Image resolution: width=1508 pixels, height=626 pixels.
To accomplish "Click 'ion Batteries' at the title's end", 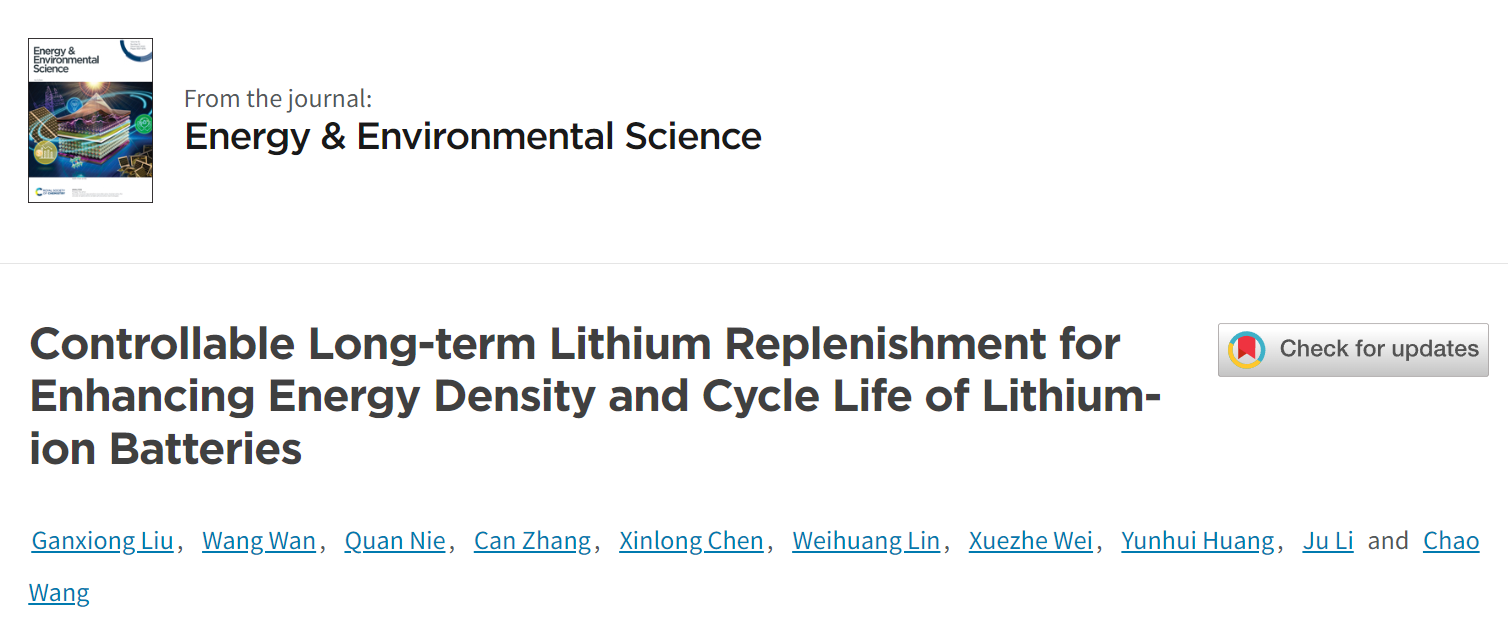I will click(166, 449).
